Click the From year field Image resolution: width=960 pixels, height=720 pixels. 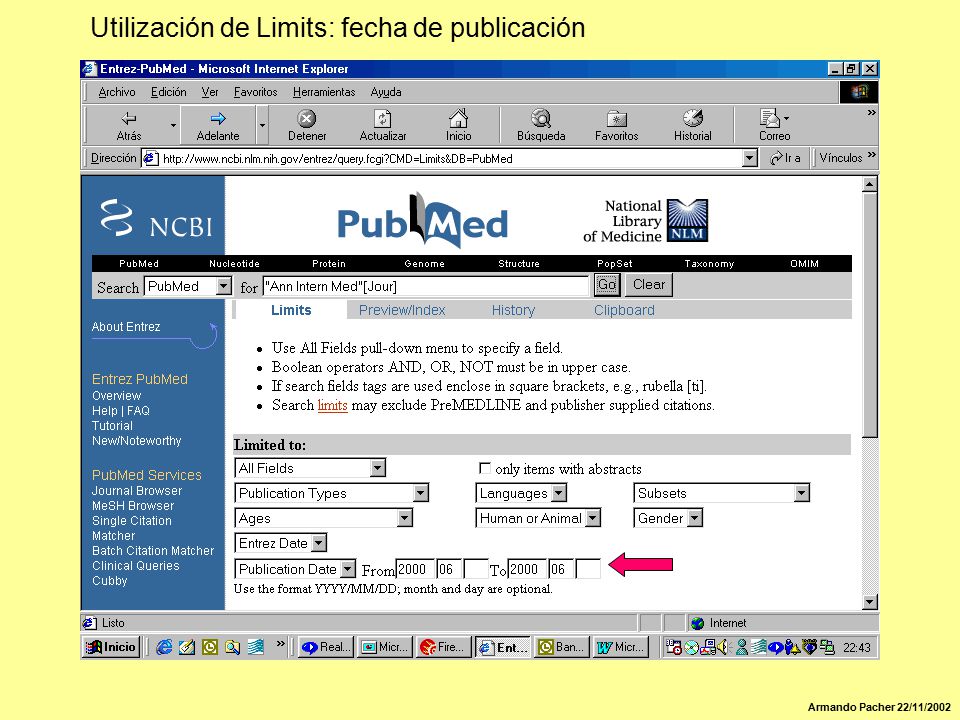[415, 569]
